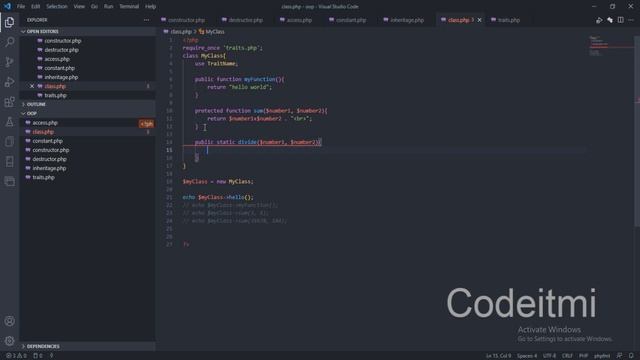
Task: Click the VS Code logo in title bar
Action: pos(7,6)
